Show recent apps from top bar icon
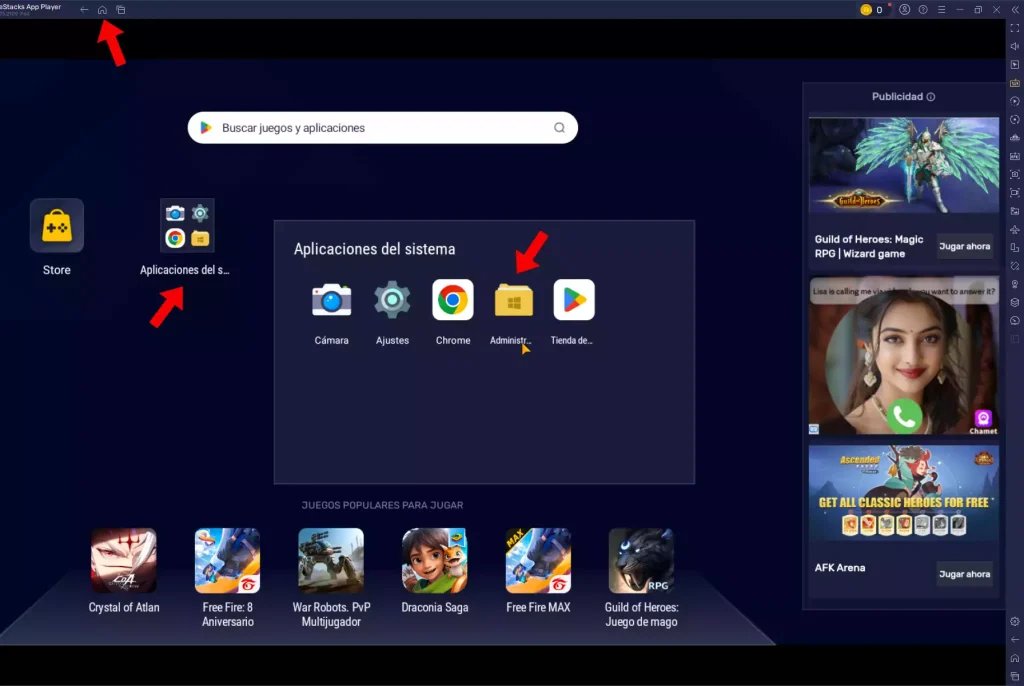Viewport: 1024px width, 686px height. click(x=121, y=10)
